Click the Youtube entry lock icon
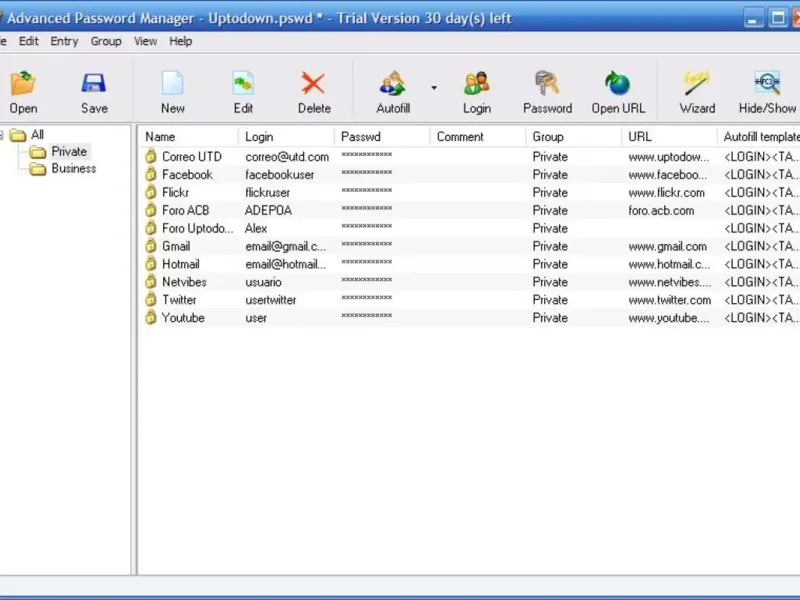The image size is (800, 600). click(x=150, y=317)
